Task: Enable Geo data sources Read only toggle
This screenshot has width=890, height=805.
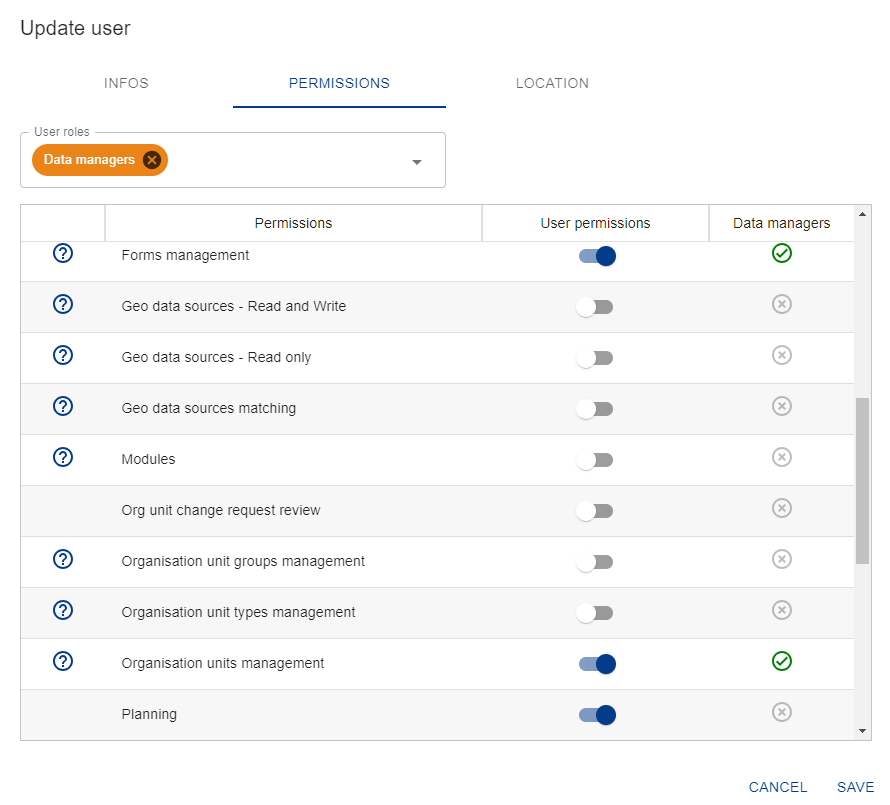Action: pos(595,358)
